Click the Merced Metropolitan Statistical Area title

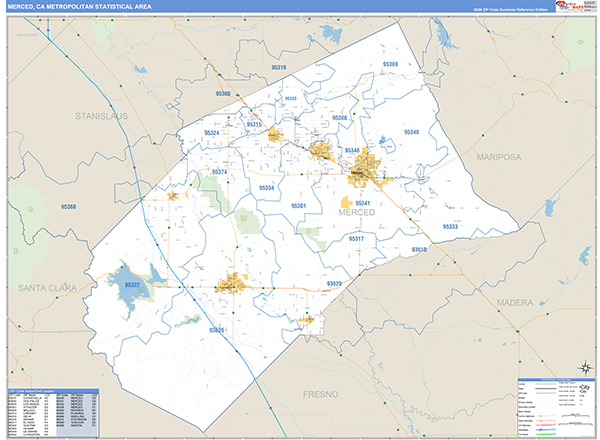coord(80,7)
